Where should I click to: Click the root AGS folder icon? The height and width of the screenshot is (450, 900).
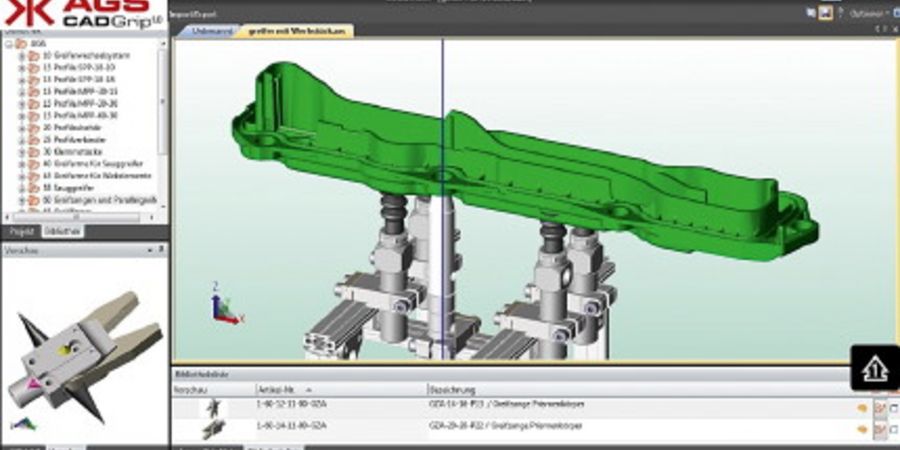point(20,44)
